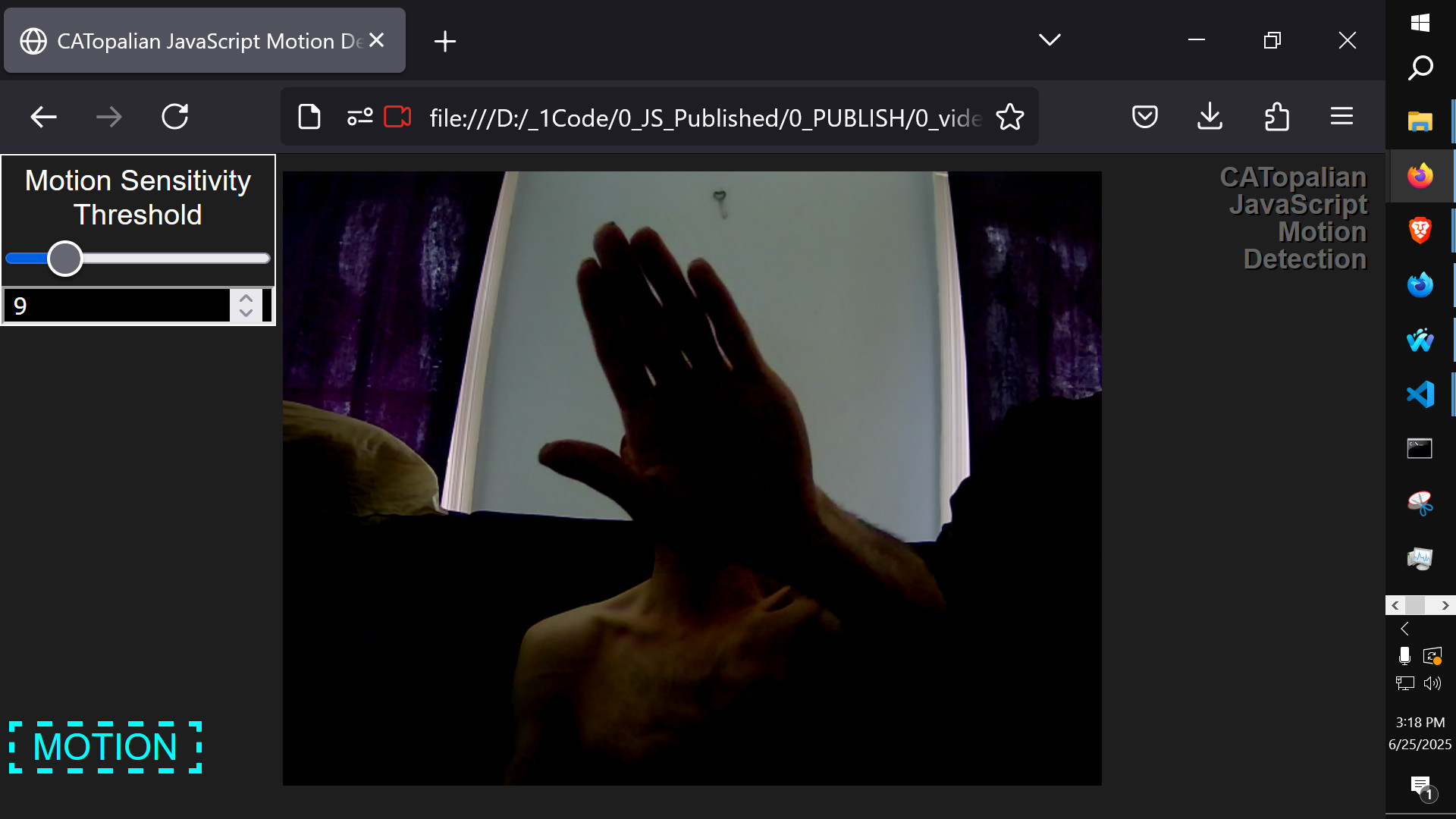The height and width of the screenshot is (819, 1456).
Task: Reload the motion detection page
Action: click(x=175, y=117)
